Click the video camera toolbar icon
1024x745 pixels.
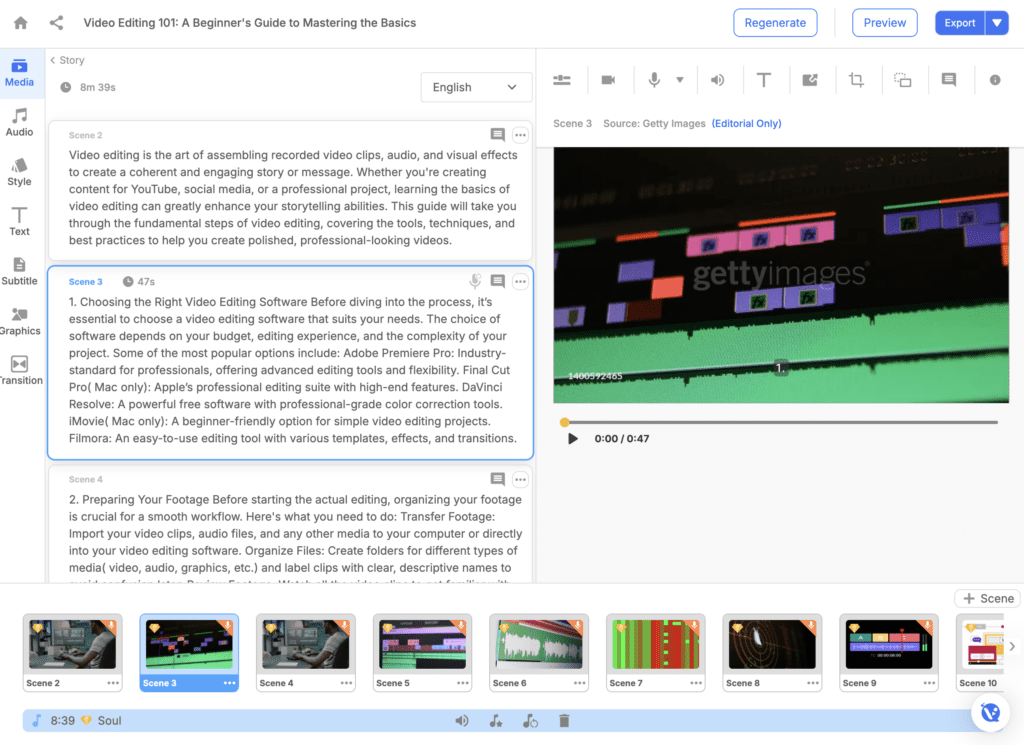(x=608, y=80)
